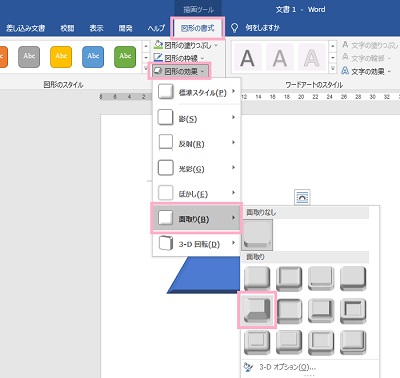Click the shape fill paint bucket icon
This screenshot has width=400, height=378.
click(158, 45)
